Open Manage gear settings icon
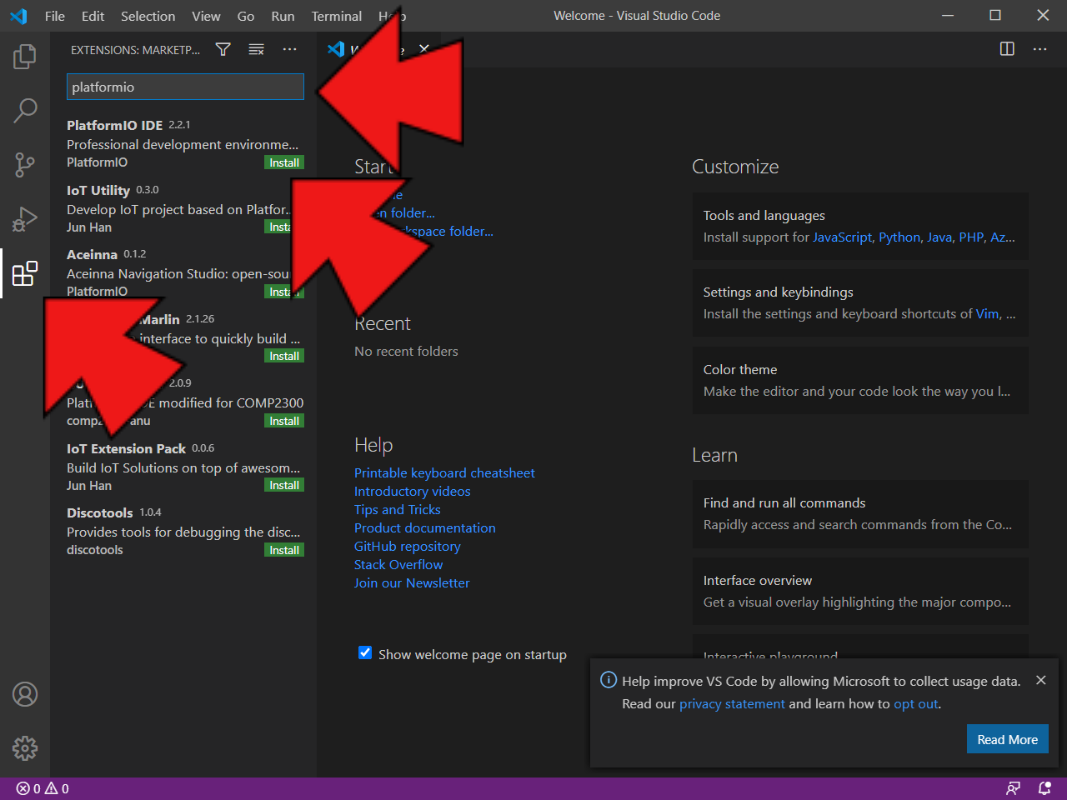 coord(25,748)
